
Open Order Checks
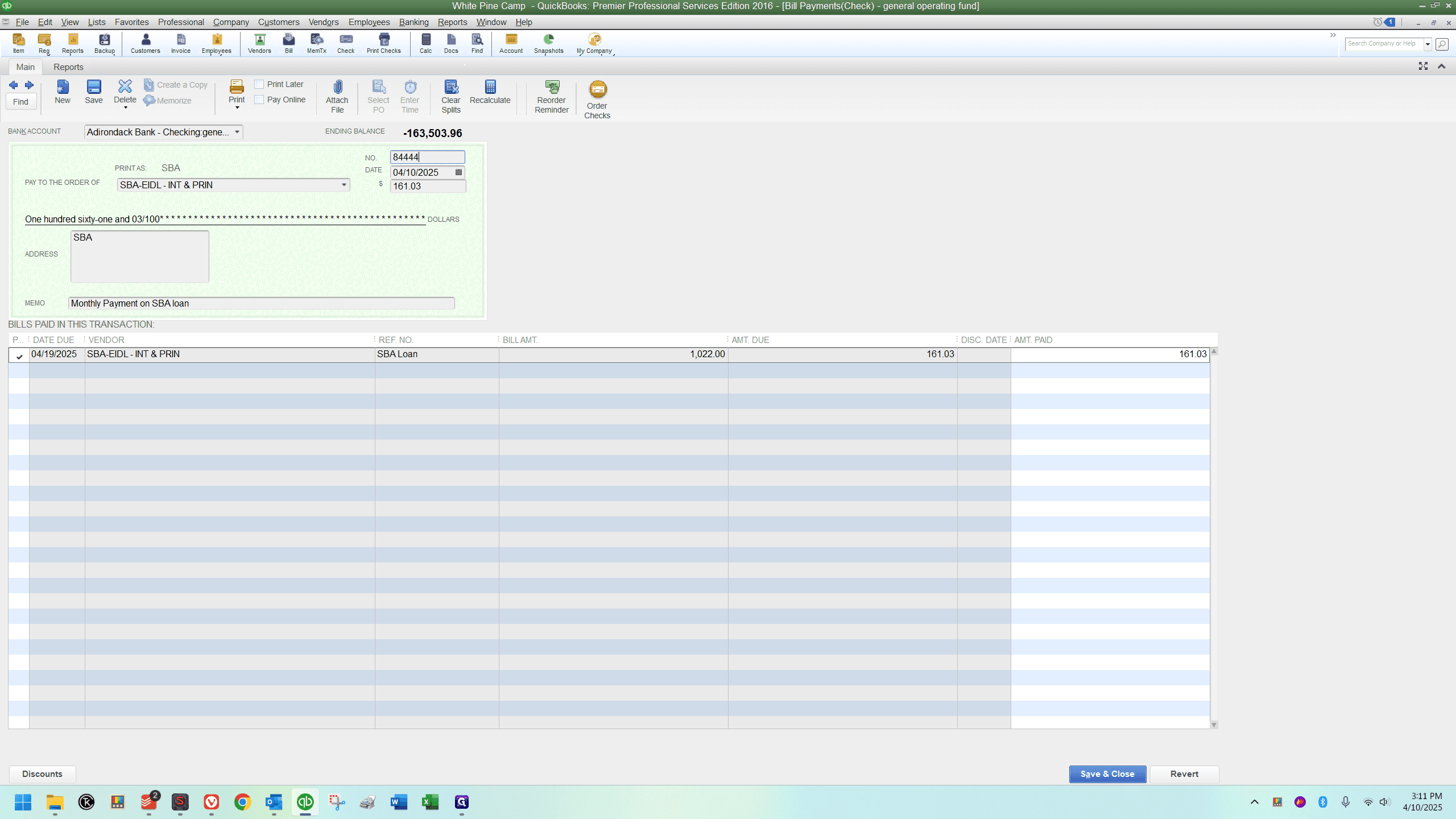[597, 100]
